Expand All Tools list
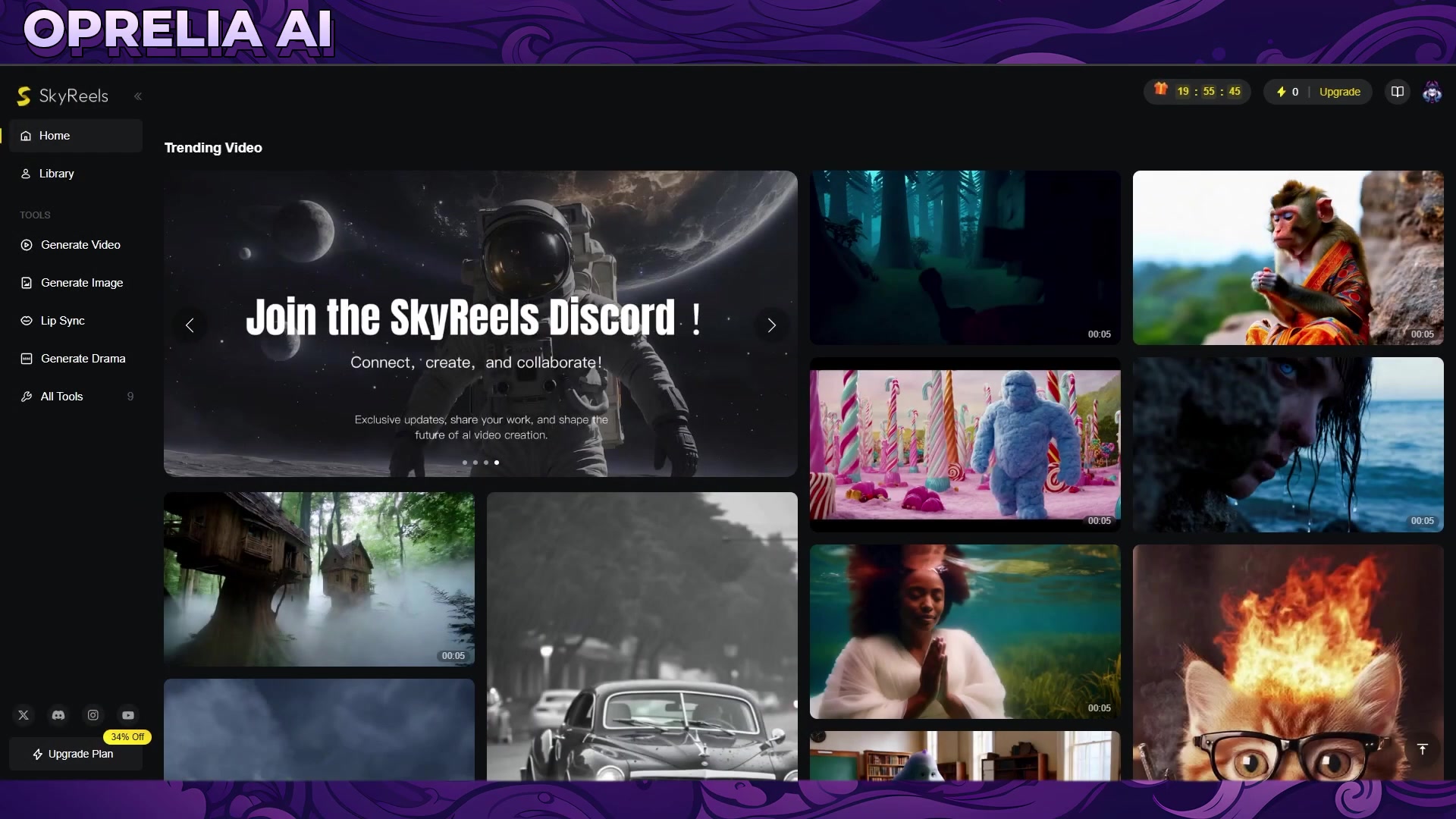 (76, 397)
